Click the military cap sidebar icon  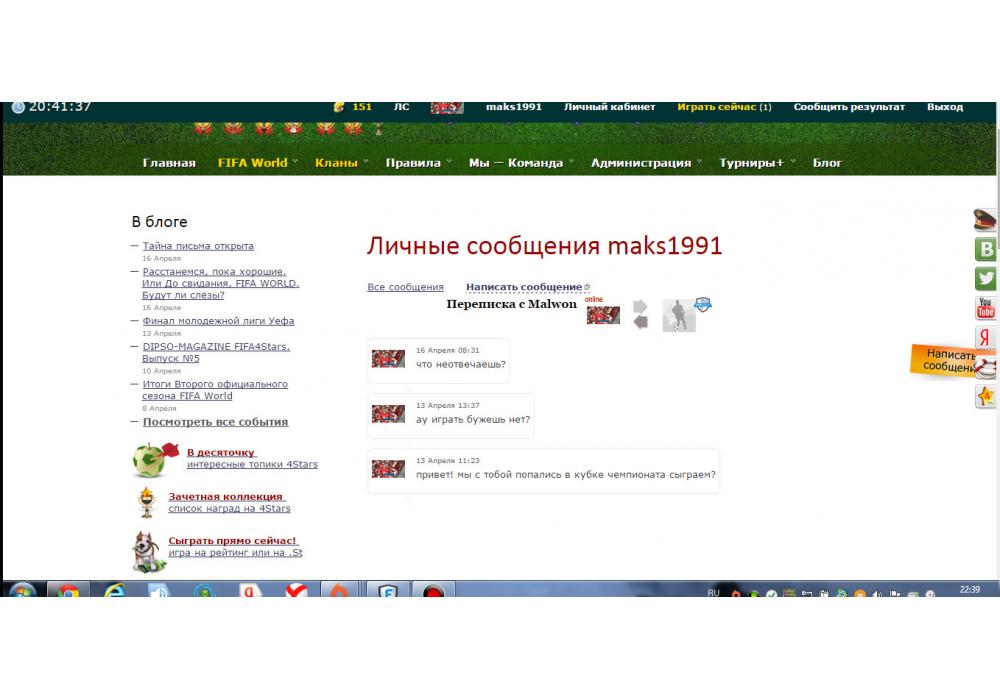click(x=986, y=221)
